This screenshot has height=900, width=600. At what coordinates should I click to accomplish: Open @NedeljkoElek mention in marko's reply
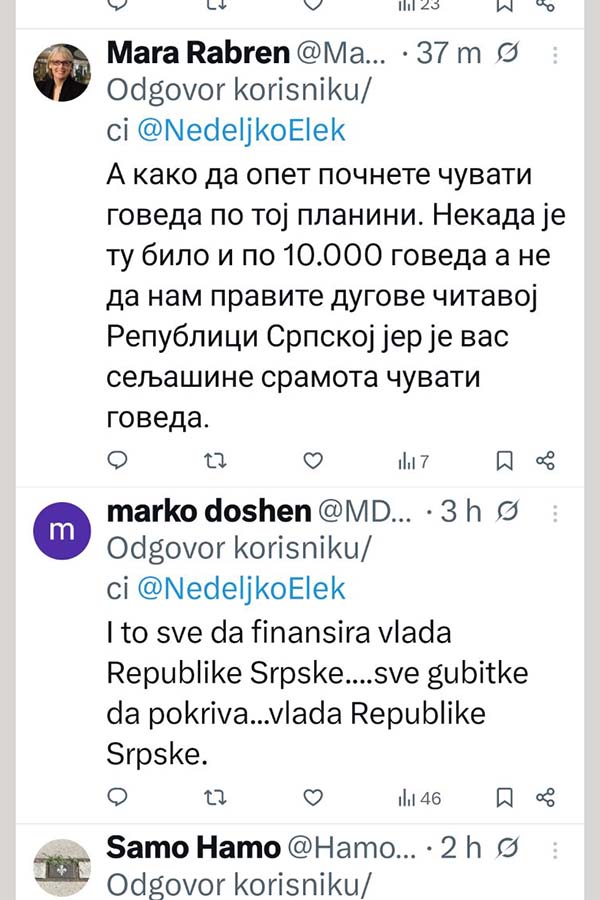point(241,588)
